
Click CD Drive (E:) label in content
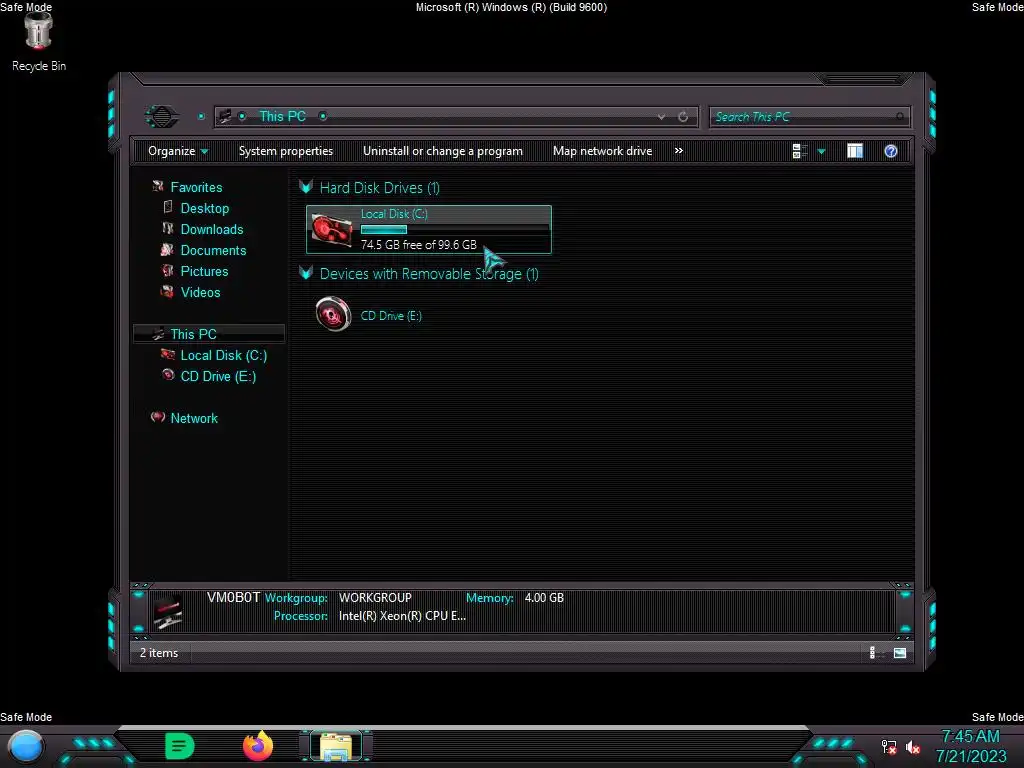[391, 315]
